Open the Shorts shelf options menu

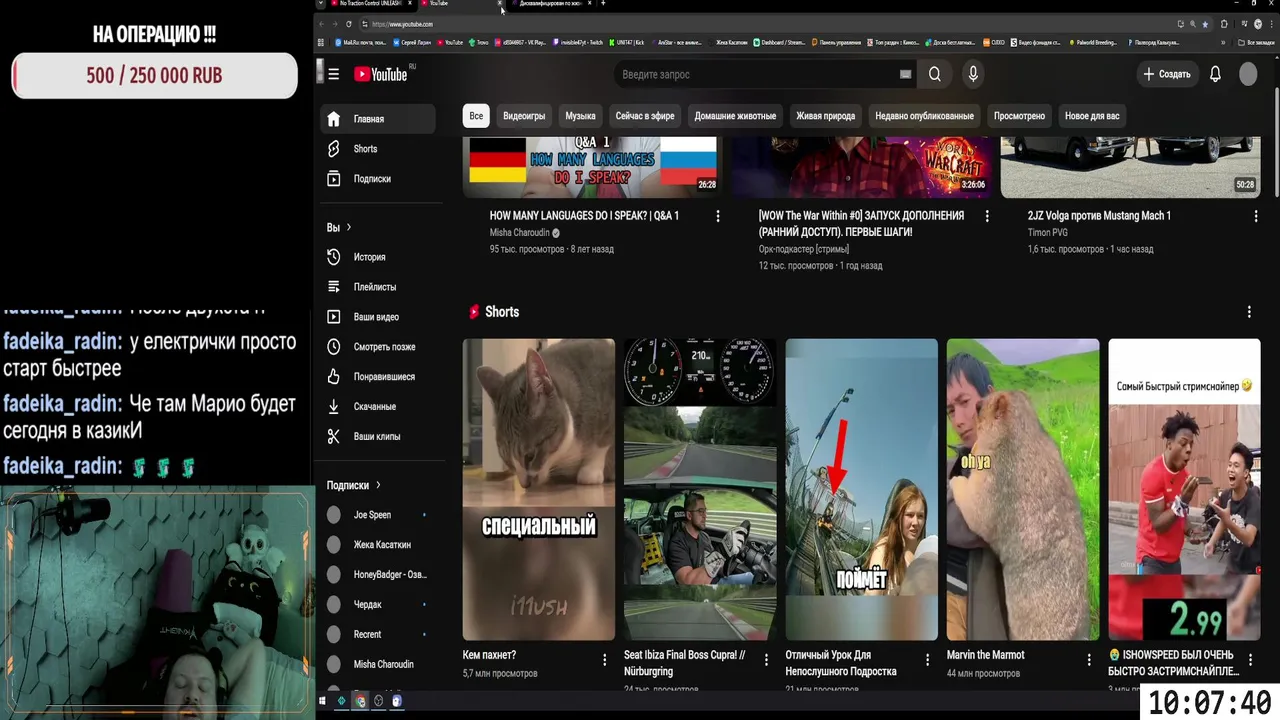coord(1249,312)
